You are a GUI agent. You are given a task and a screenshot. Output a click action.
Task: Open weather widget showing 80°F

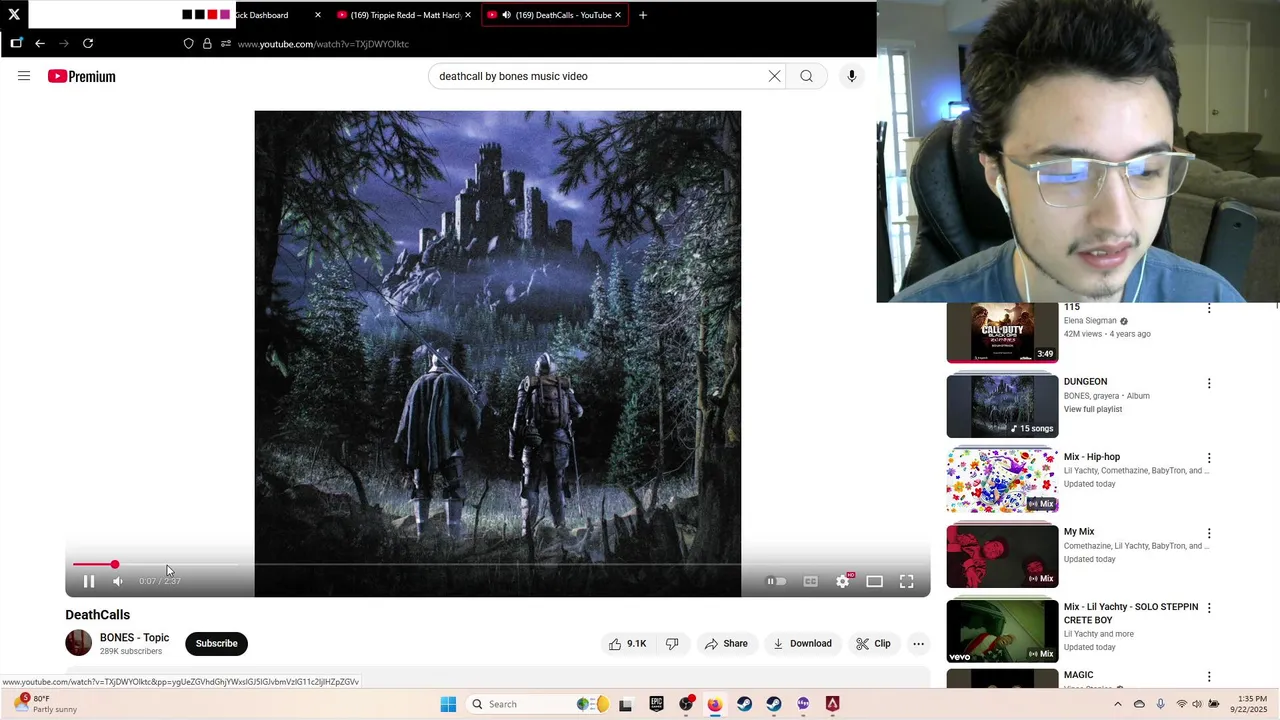tap(46, 704)
